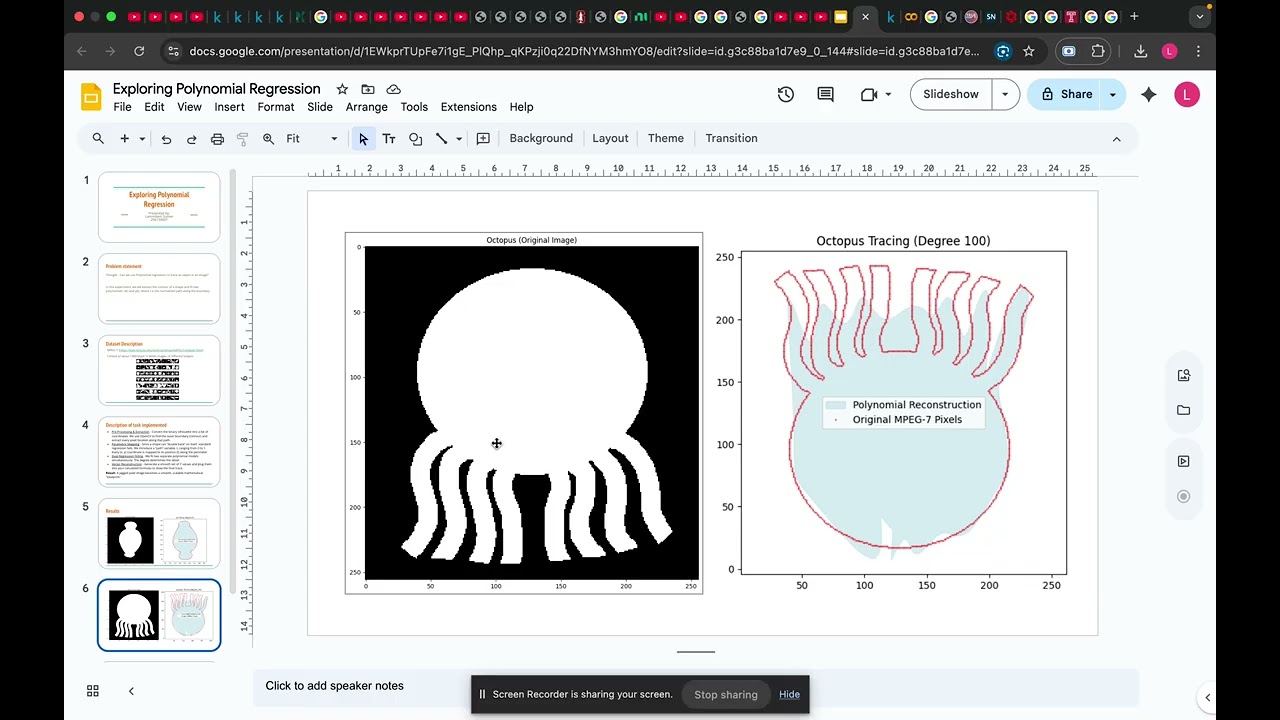Open the Insert menu
The width and height of the screenshot is (1280, 720).
point(229,107)
